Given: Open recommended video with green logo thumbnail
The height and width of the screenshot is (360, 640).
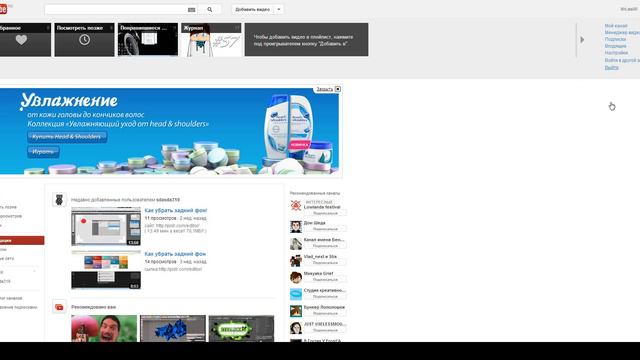Looking at the screenshot, I should click(242, 329).
